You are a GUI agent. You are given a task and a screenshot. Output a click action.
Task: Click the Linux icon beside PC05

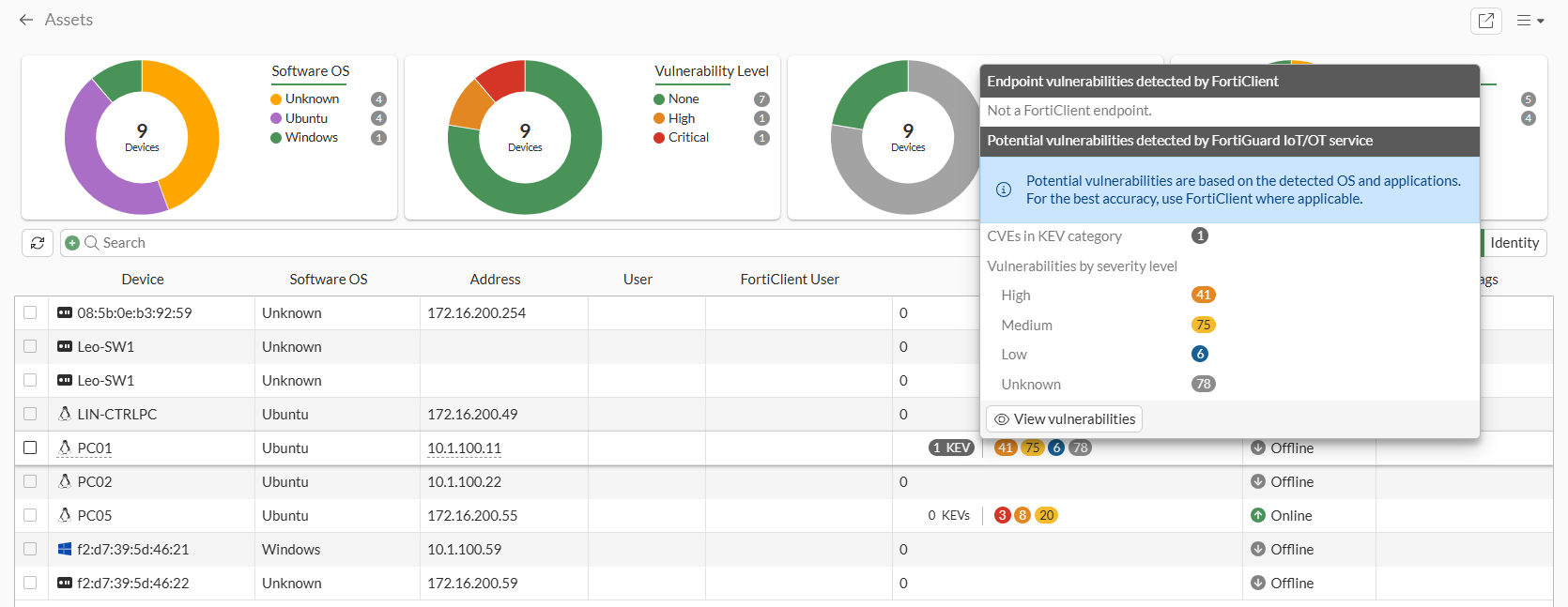click(x=65, y=515)
